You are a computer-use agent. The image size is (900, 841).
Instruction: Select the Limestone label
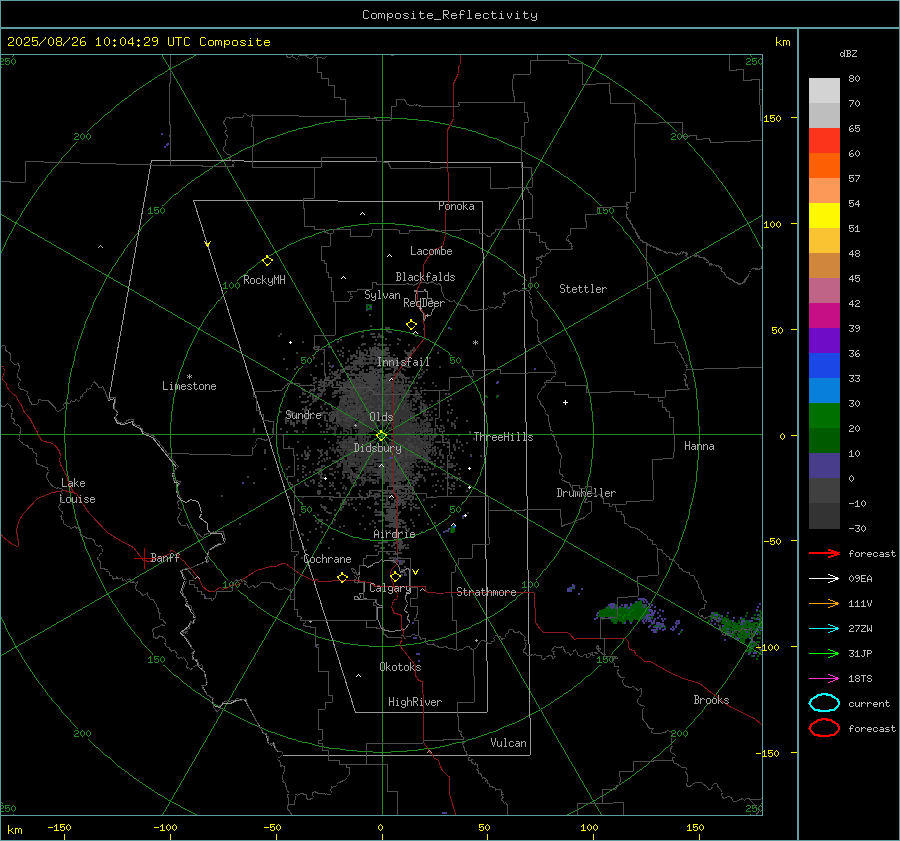[189, 386]
